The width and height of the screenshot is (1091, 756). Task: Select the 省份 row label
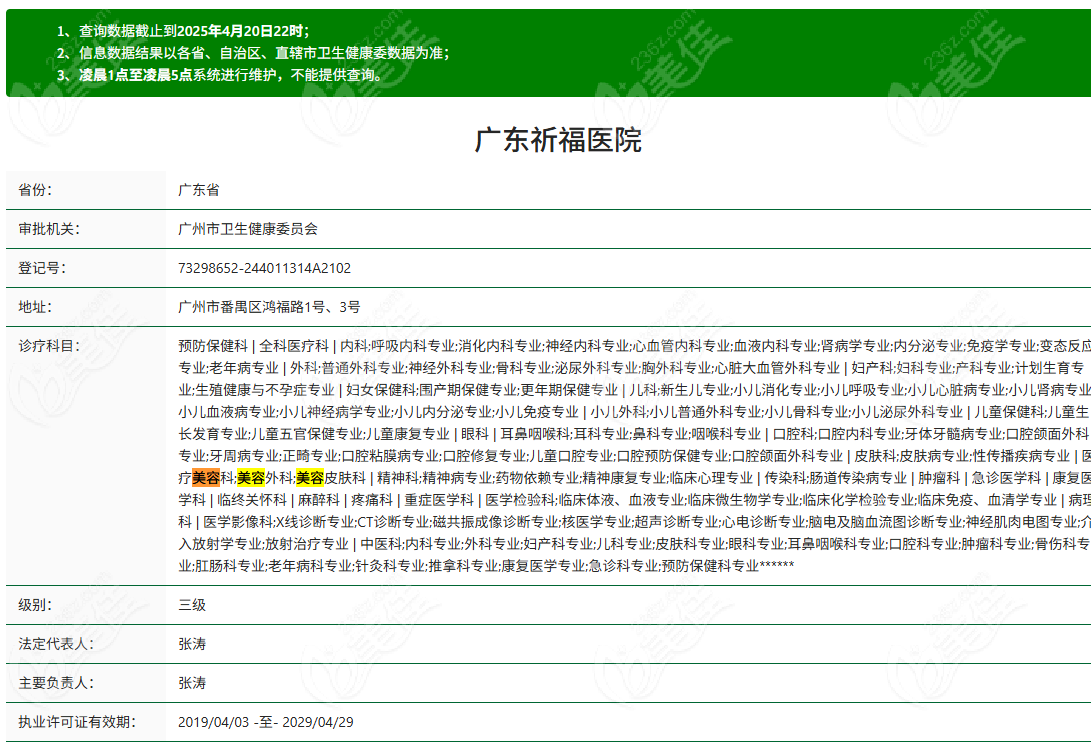(35, 190)
